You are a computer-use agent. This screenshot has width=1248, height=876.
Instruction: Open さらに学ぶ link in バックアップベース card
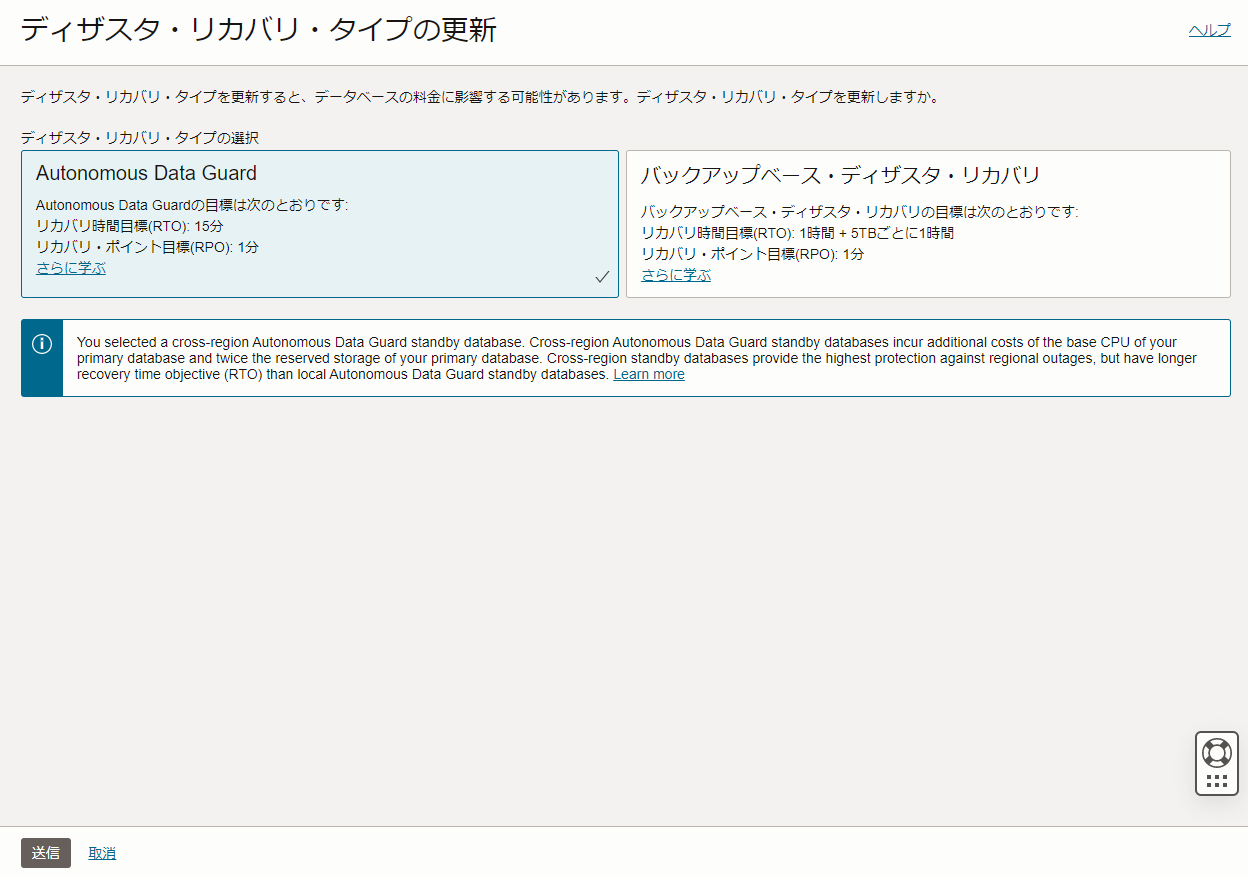676,275
